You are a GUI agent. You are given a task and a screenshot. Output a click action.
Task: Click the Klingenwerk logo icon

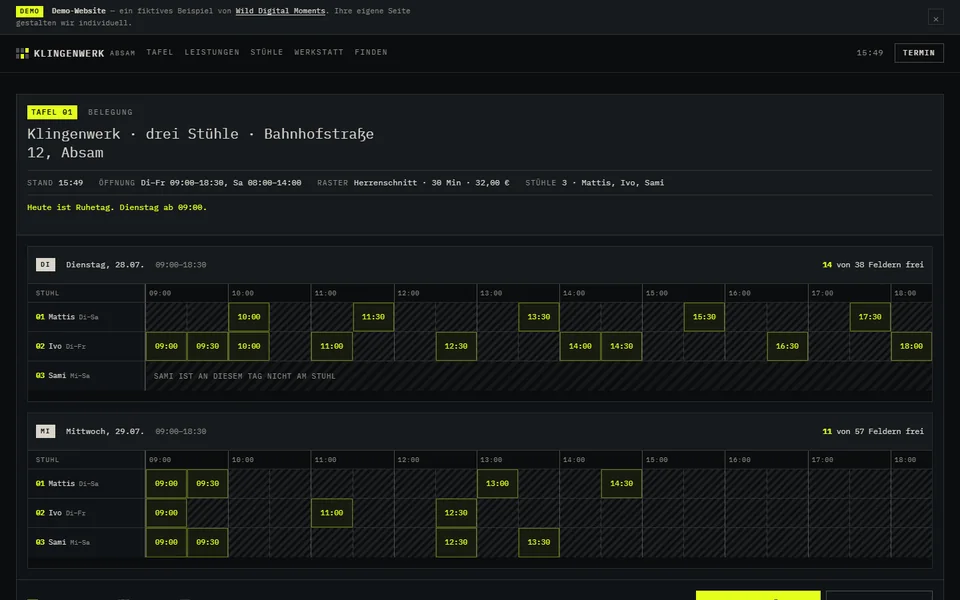[22, 53]
